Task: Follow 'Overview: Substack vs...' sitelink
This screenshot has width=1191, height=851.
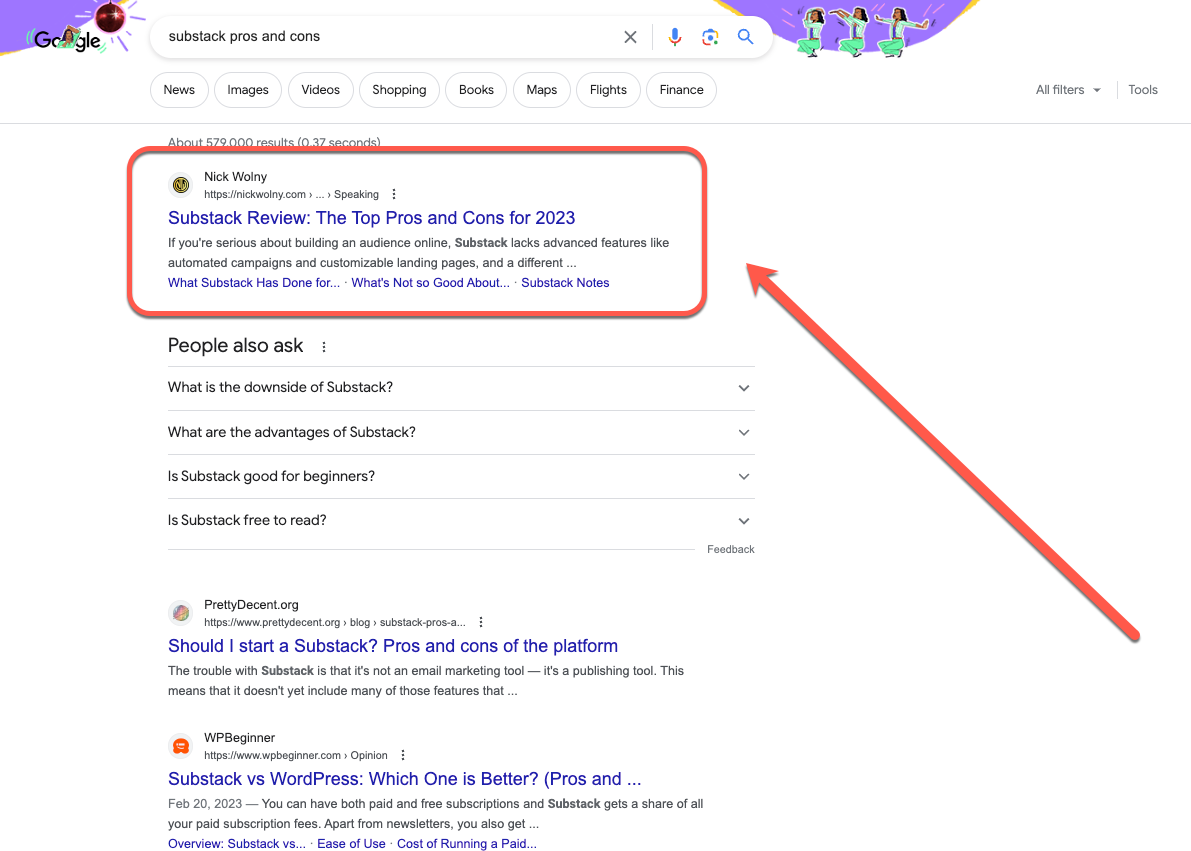Action: [x=237, y=843]
